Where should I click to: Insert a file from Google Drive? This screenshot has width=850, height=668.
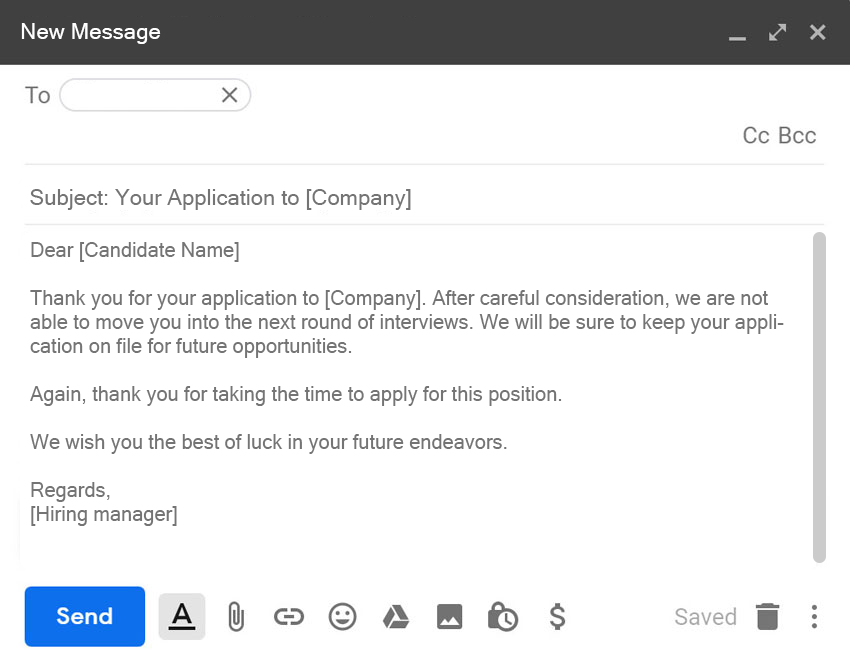click(396, 617)
